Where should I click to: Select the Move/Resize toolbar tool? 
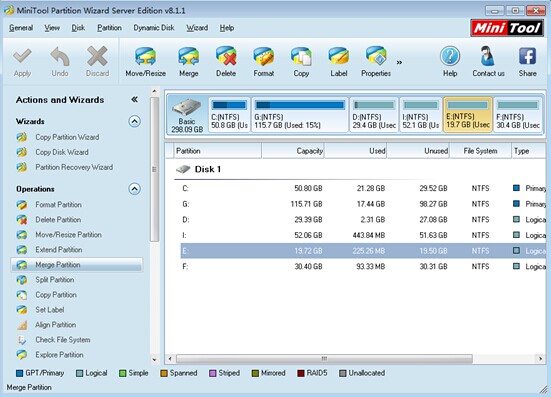tap(145, 62)
